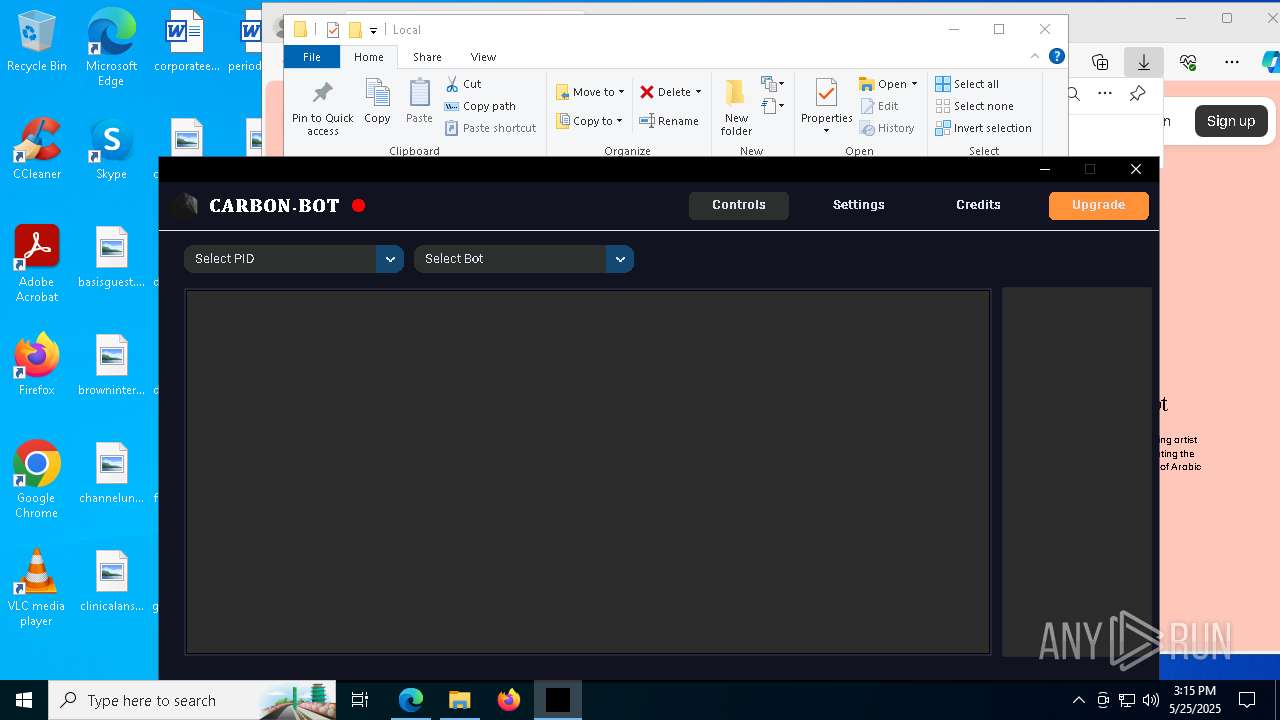Open the Copy to dropdown
Screen dimensions: 1280x720
coord(589,121)
